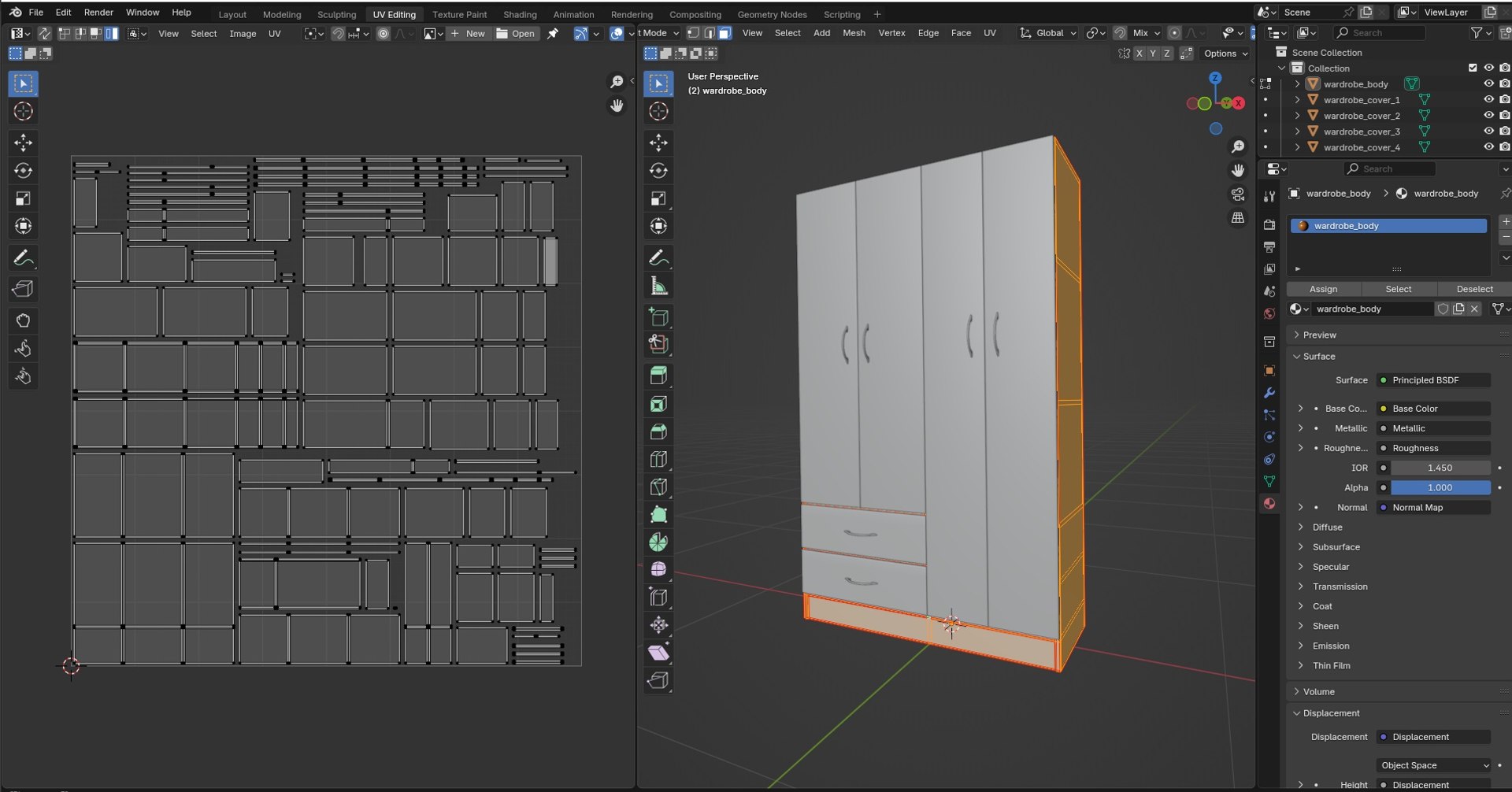Switch to the Texture Paint workspace tab

point(459,14)
